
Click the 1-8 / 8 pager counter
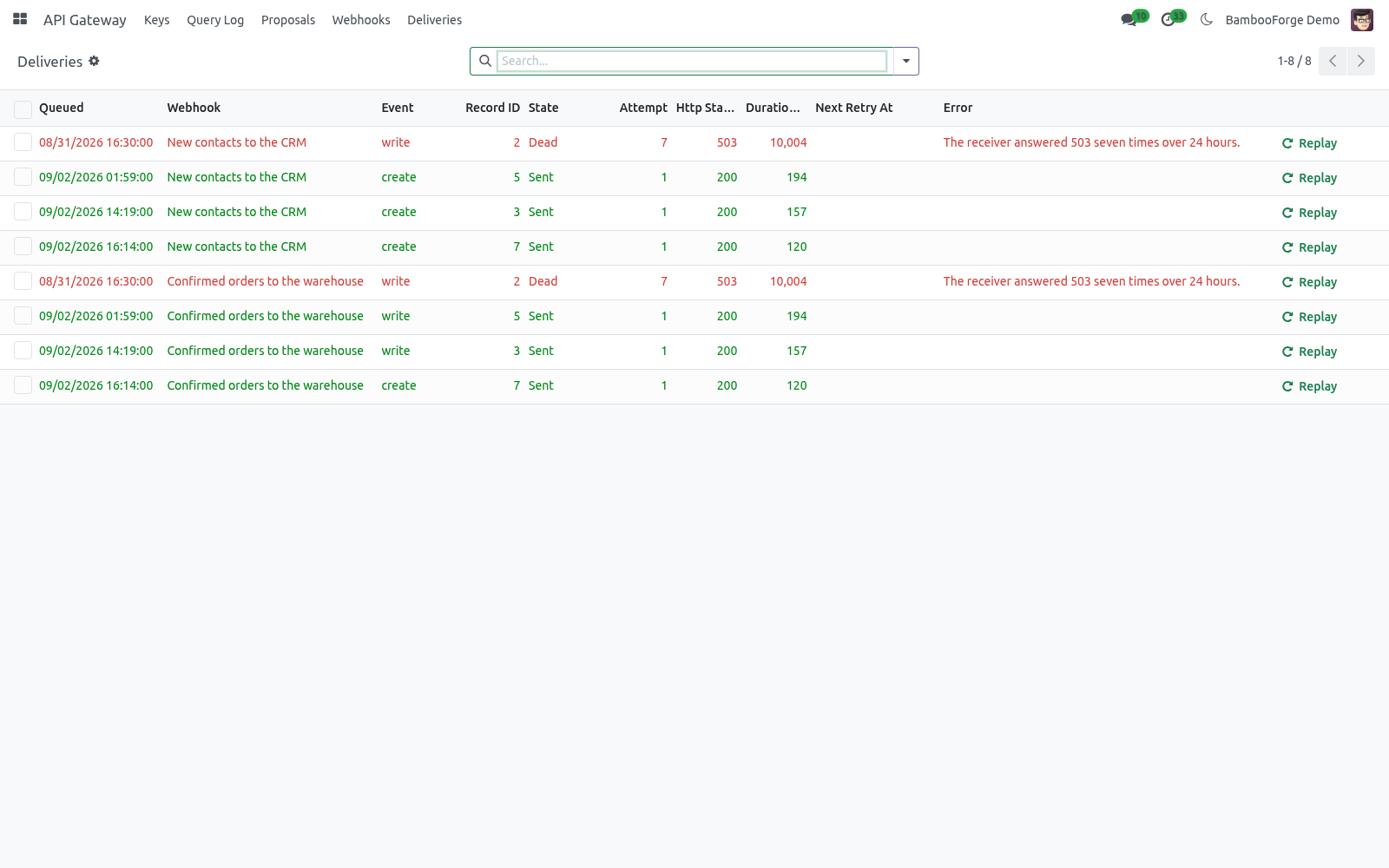pos(1294,61)
